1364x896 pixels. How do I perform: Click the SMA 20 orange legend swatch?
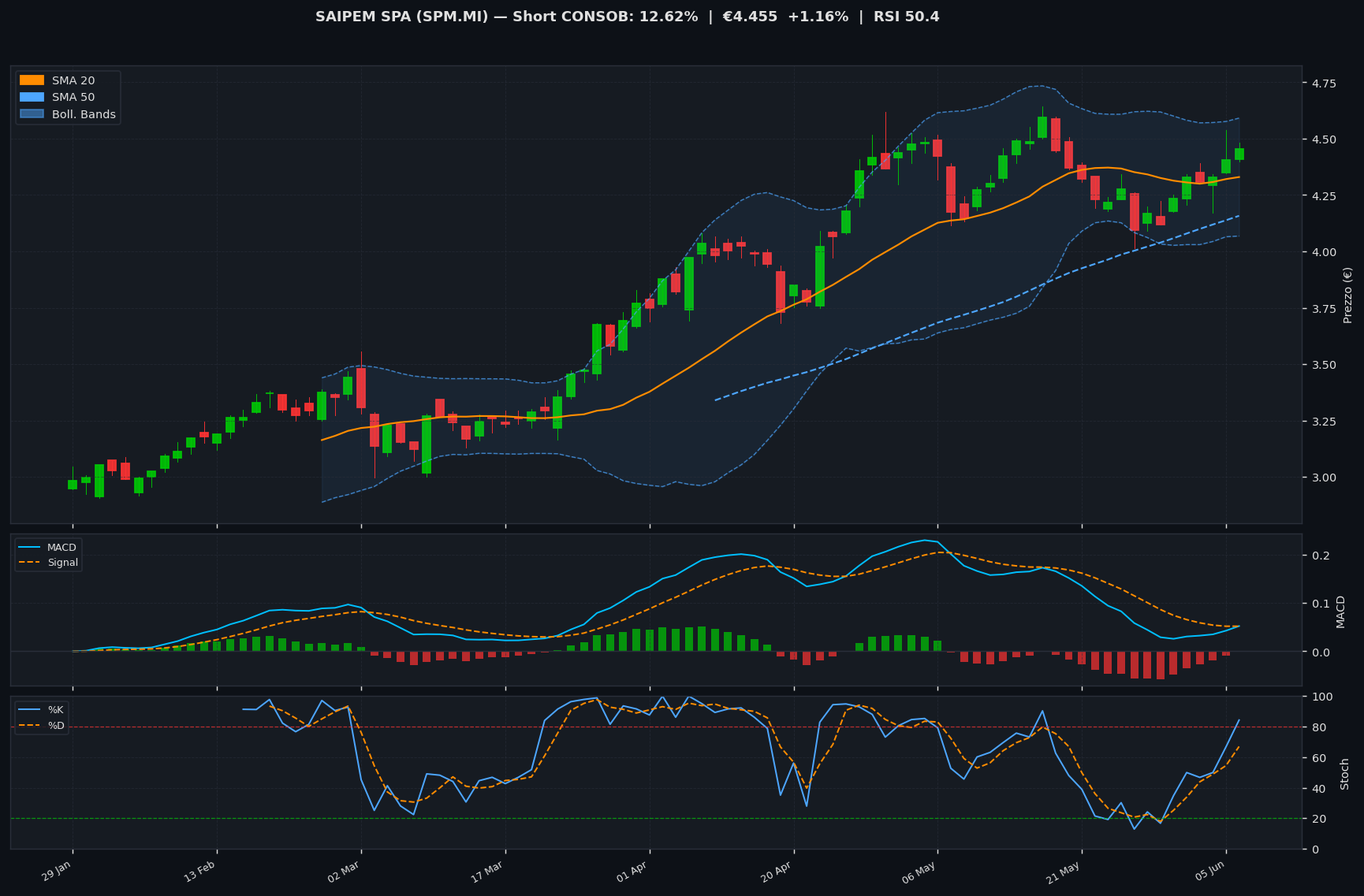tap(32, 80)
